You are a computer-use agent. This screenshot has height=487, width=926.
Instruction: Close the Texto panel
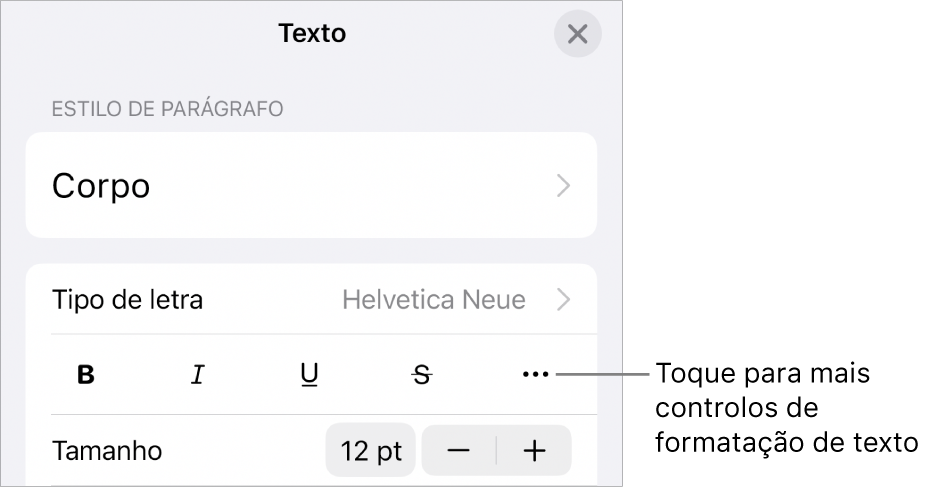(577, 34)
